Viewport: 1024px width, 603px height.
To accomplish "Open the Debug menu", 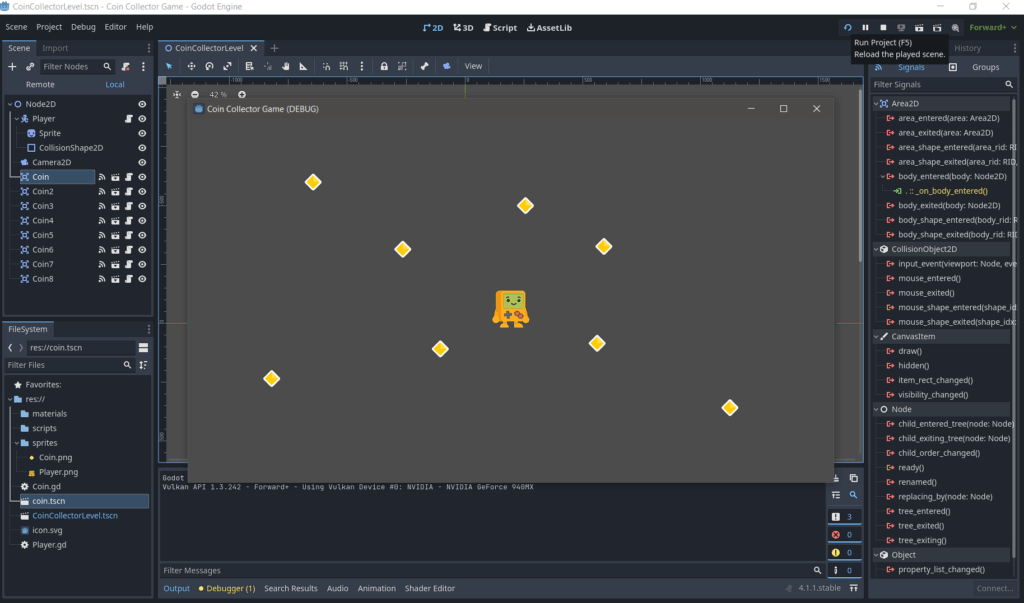I will click(84, 27).
